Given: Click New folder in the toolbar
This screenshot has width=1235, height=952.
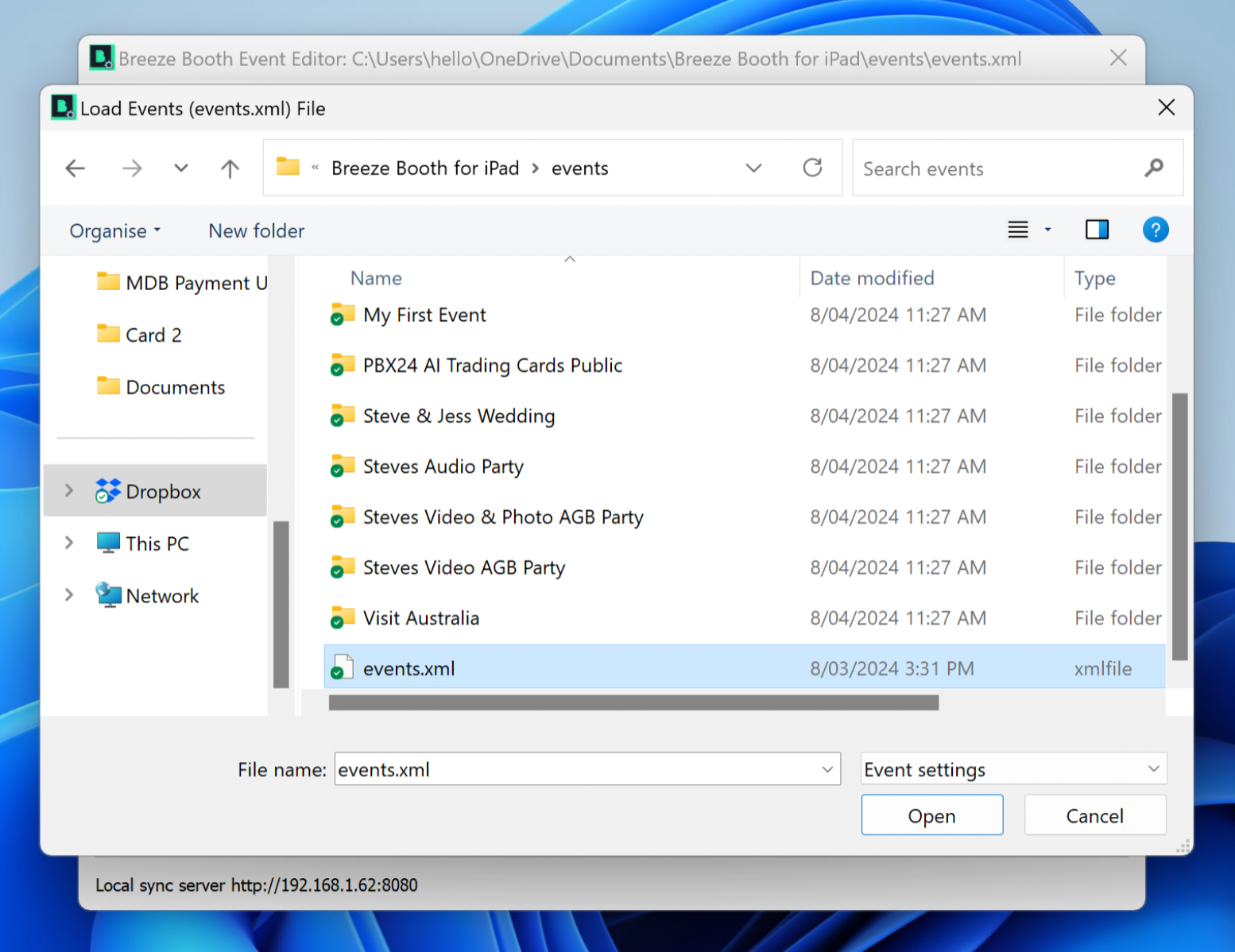Looking at the screenshot, I should pos(256,231).
